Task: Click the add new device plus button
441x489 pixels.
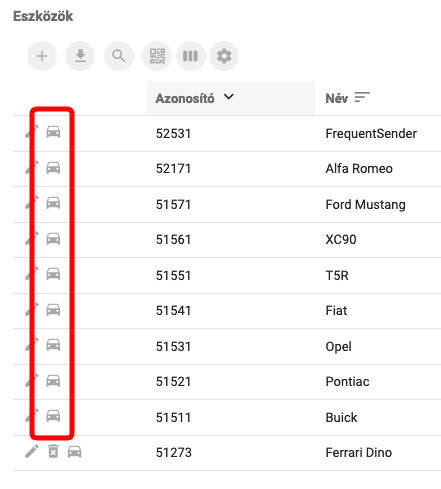Action: coord(42,56)
